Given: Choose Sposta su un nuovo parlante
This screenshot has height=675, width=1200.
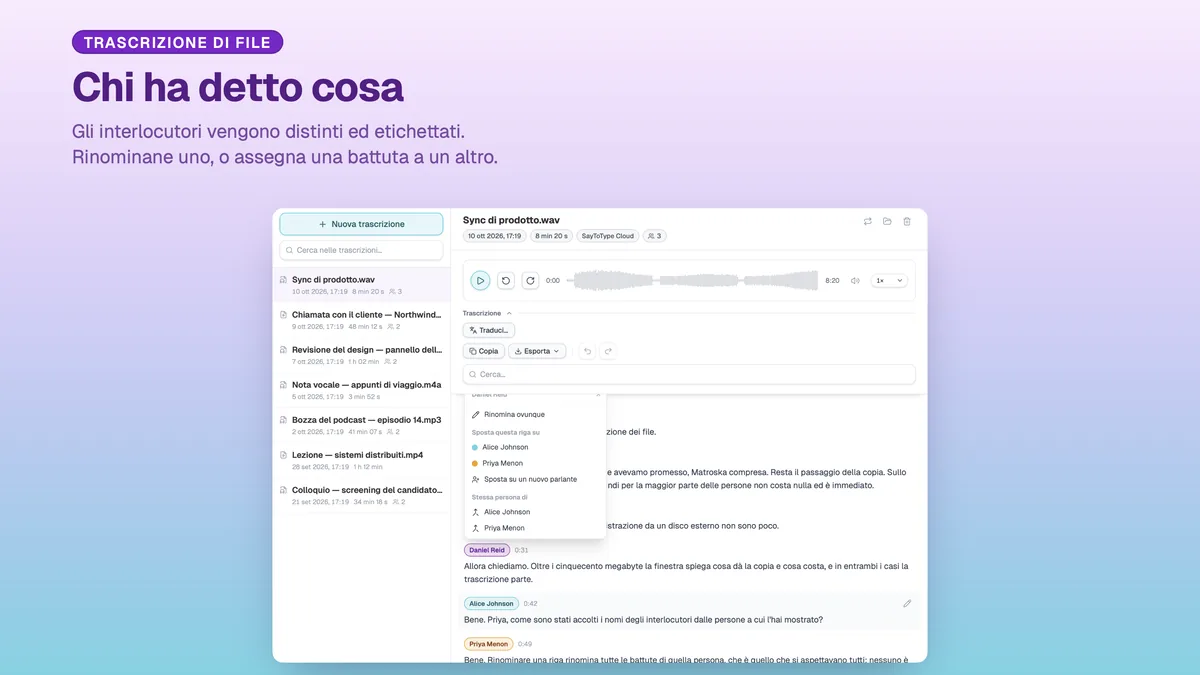Looking at the screenshot, I should [x=535, y=479].
